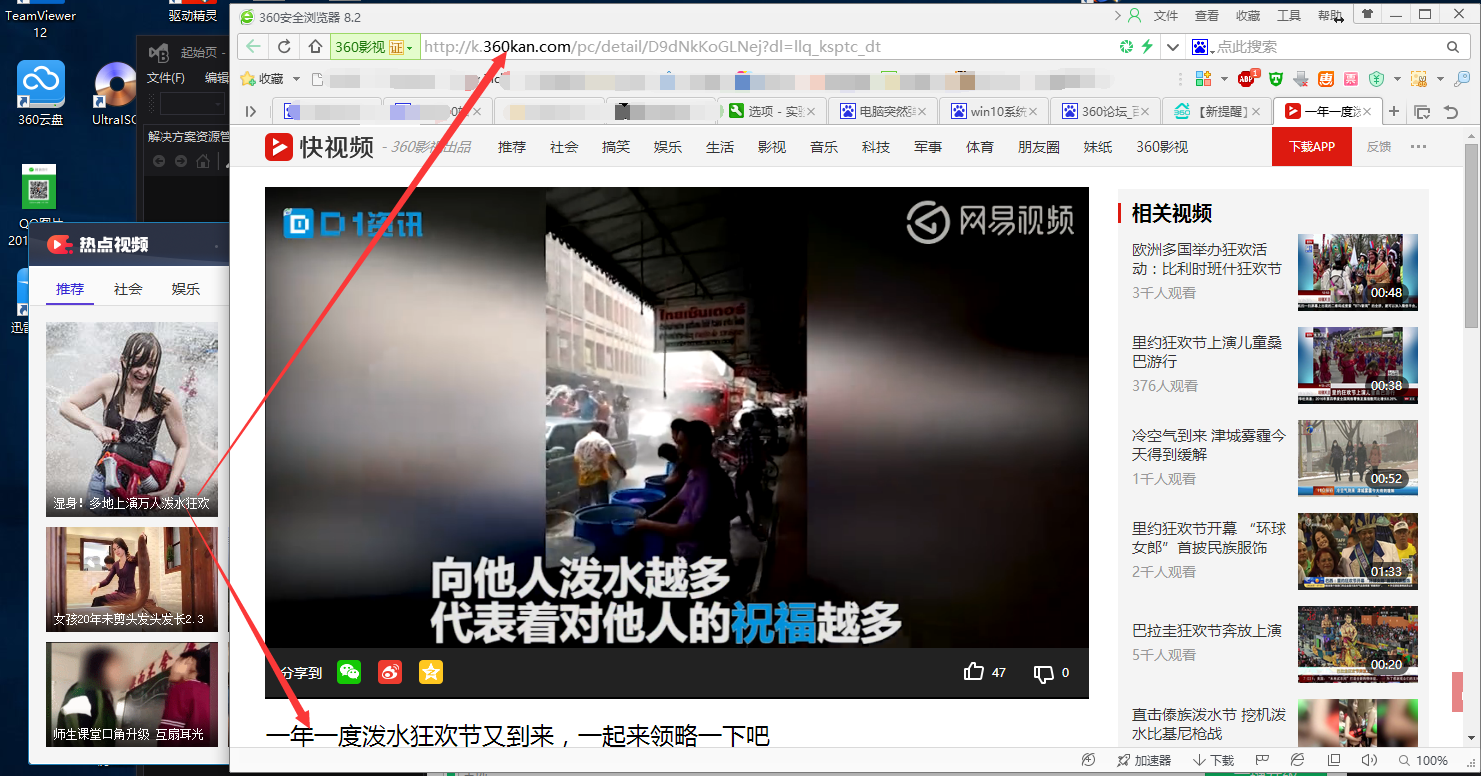Click the skin shirt icon in title bar
The width and height of the screenshot is (1481, 776).
[x=1367, y=14]
